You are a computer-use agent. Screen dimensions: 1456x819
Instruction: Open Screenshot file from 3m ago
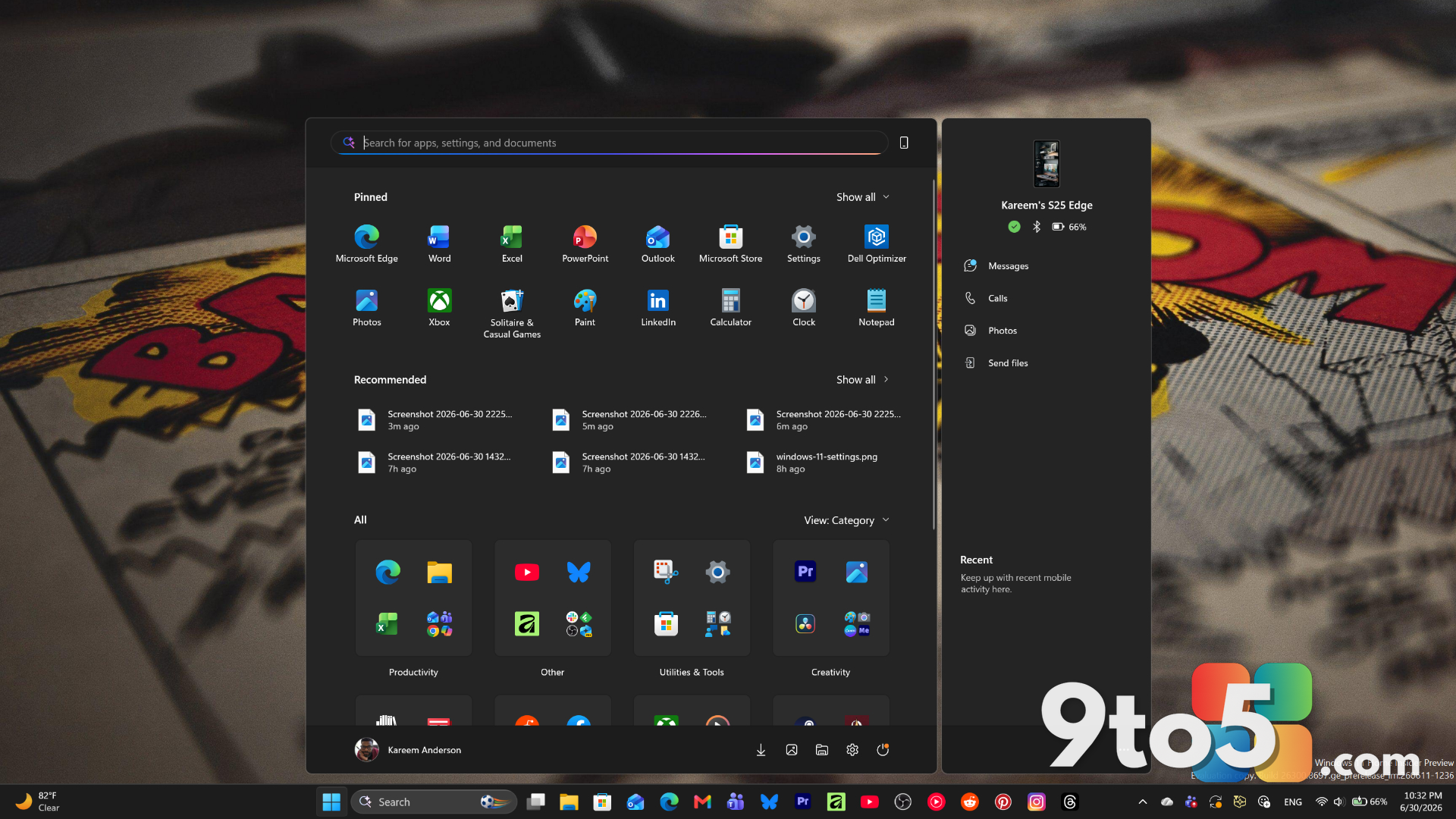(436, 420)
